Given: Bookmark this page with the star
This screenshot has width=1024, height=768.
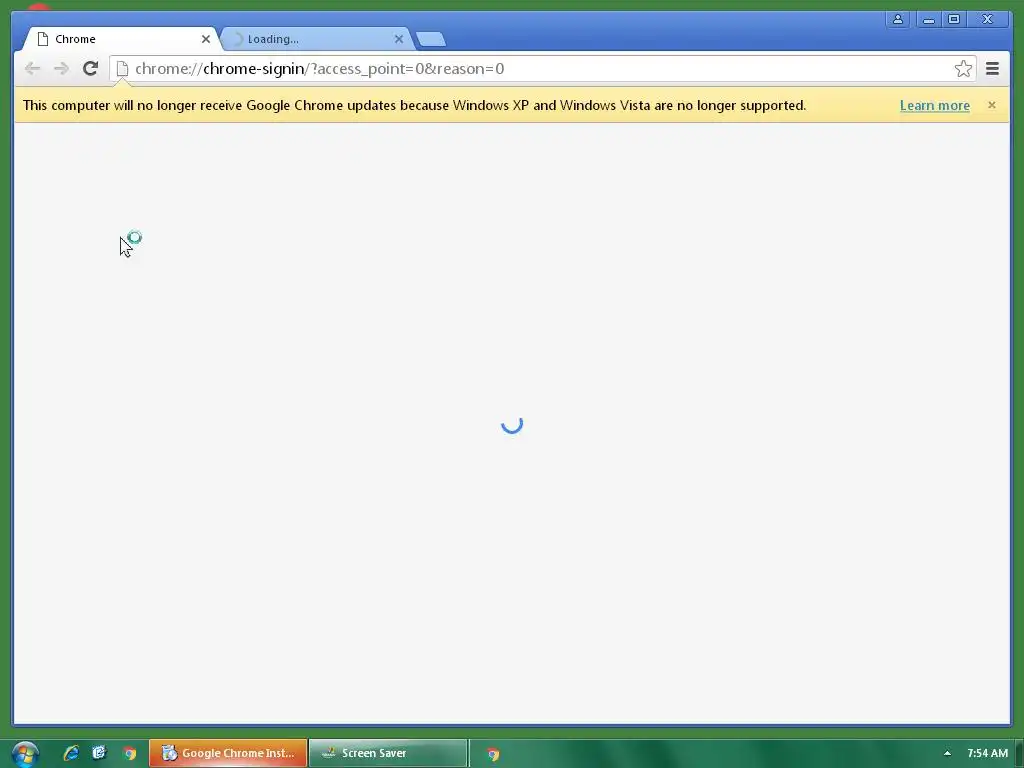Looking at the screenshot, I should 963,69.
